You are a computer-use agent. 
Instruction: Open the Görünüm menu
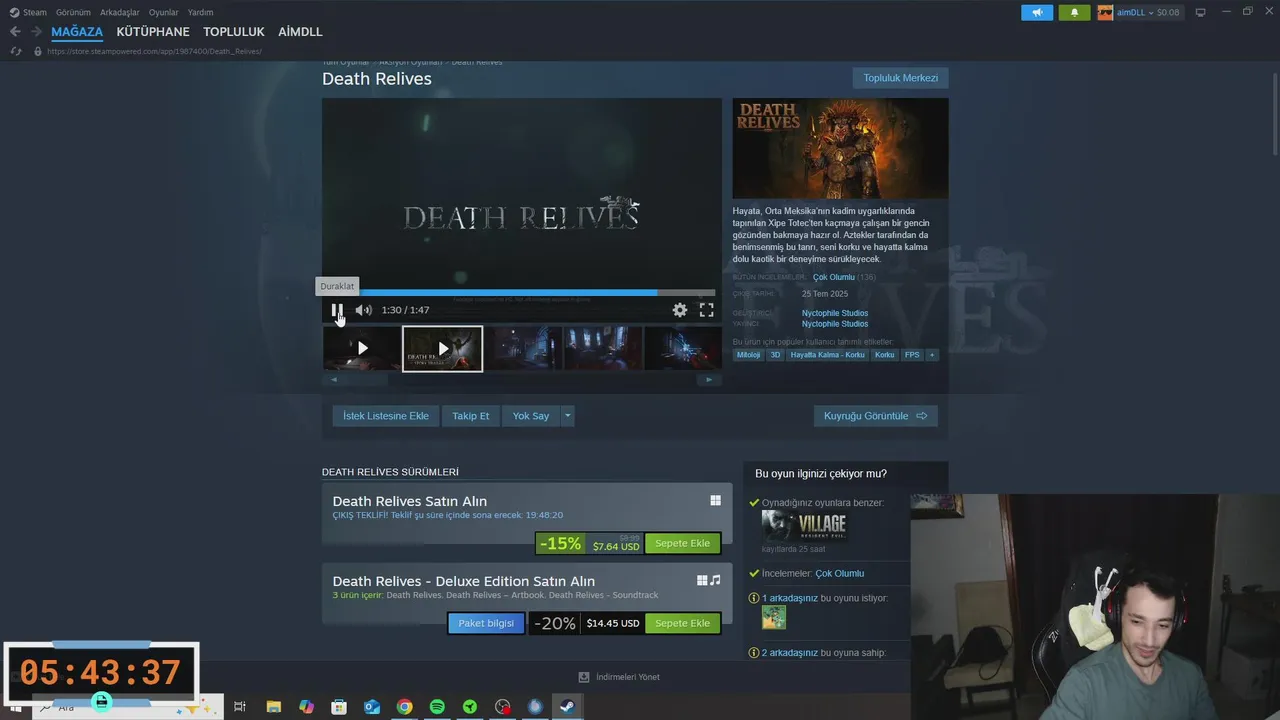(73, 12)
